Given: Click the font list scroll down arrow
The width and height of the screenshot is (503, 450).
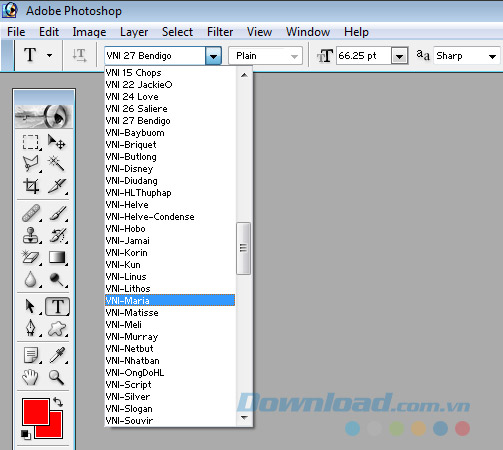Looking at the screenshot, I should coord(244,418).
